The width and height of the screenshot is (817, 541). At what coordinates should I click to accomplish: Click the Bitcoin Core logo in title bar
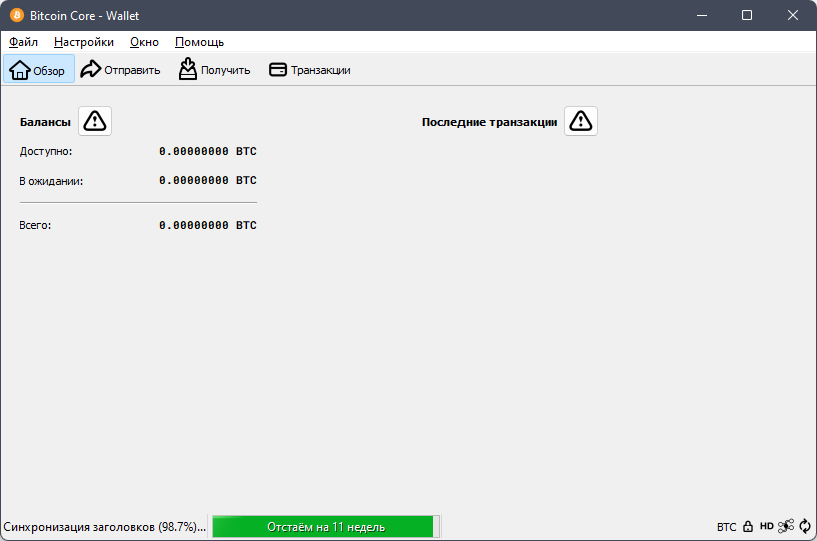click(x=16, y=15)
